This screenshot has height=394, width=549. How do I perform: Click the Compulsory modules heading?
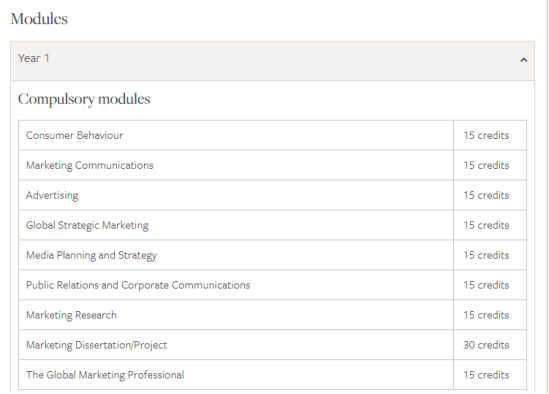click(x=84, y=99)
